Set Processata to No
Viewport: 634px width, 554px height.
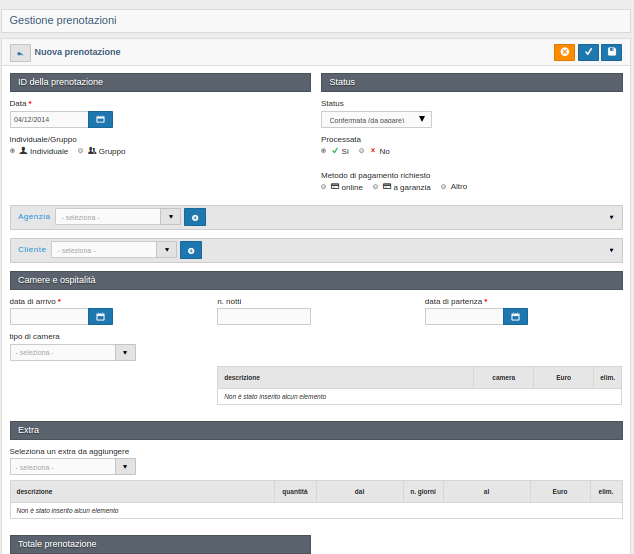pos(361,151)
